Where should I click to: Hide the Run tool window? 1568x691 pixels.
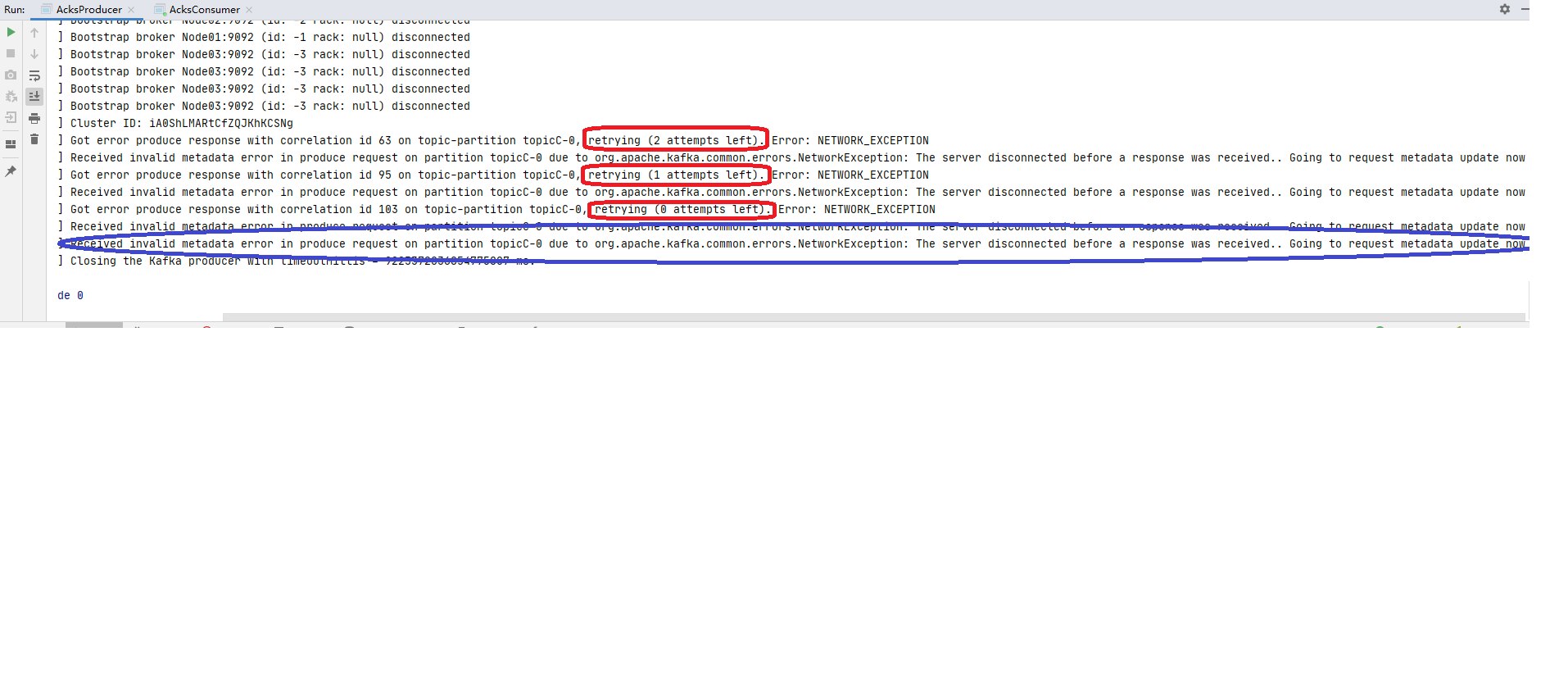click(1525, 9)
